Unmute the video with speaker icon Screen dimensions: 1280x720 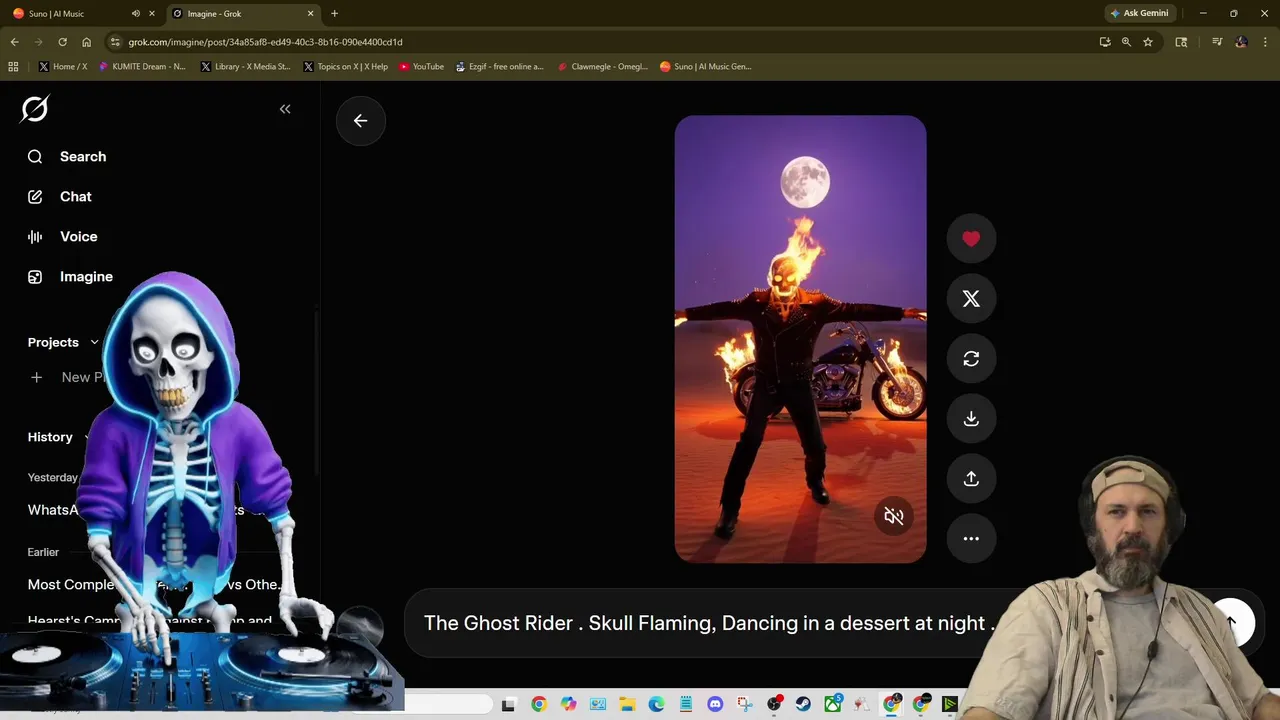click(894, 516)
